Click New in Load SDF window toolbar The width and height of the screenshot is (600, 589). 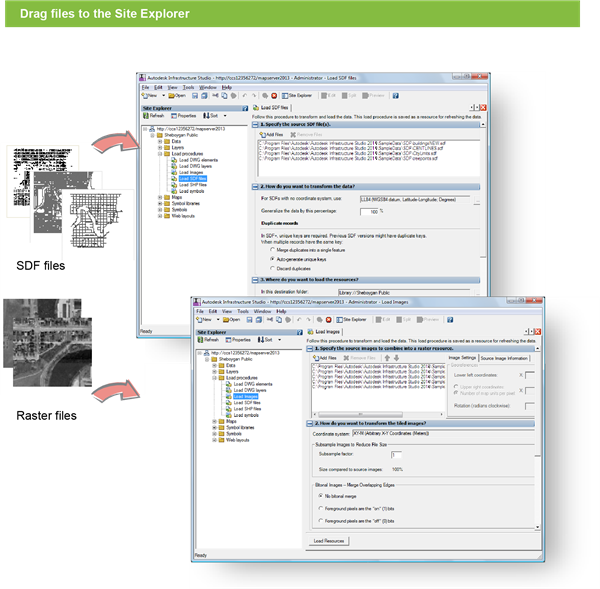150,96
